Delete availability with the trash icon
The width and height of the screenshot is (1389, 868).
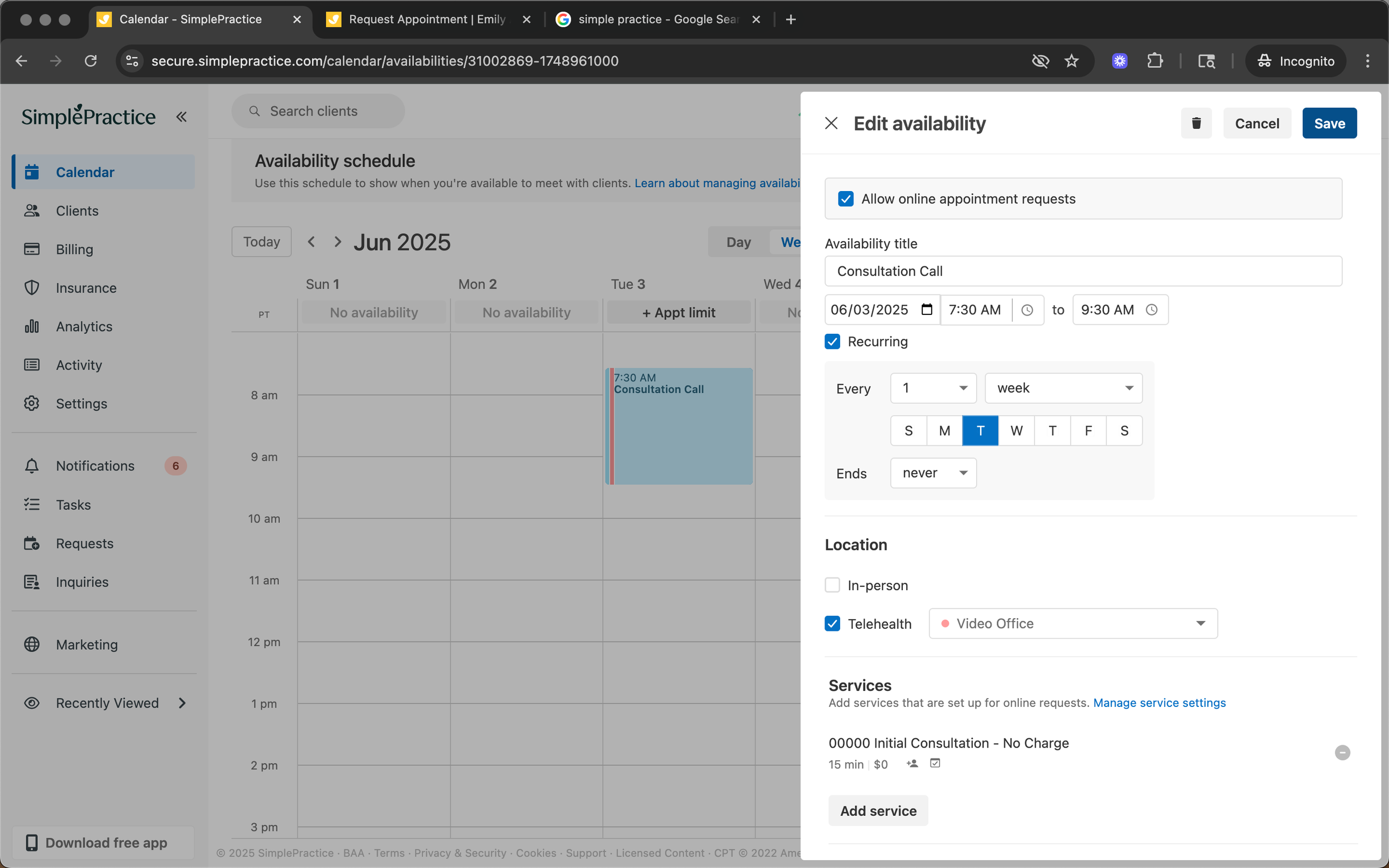(1196, 123)
